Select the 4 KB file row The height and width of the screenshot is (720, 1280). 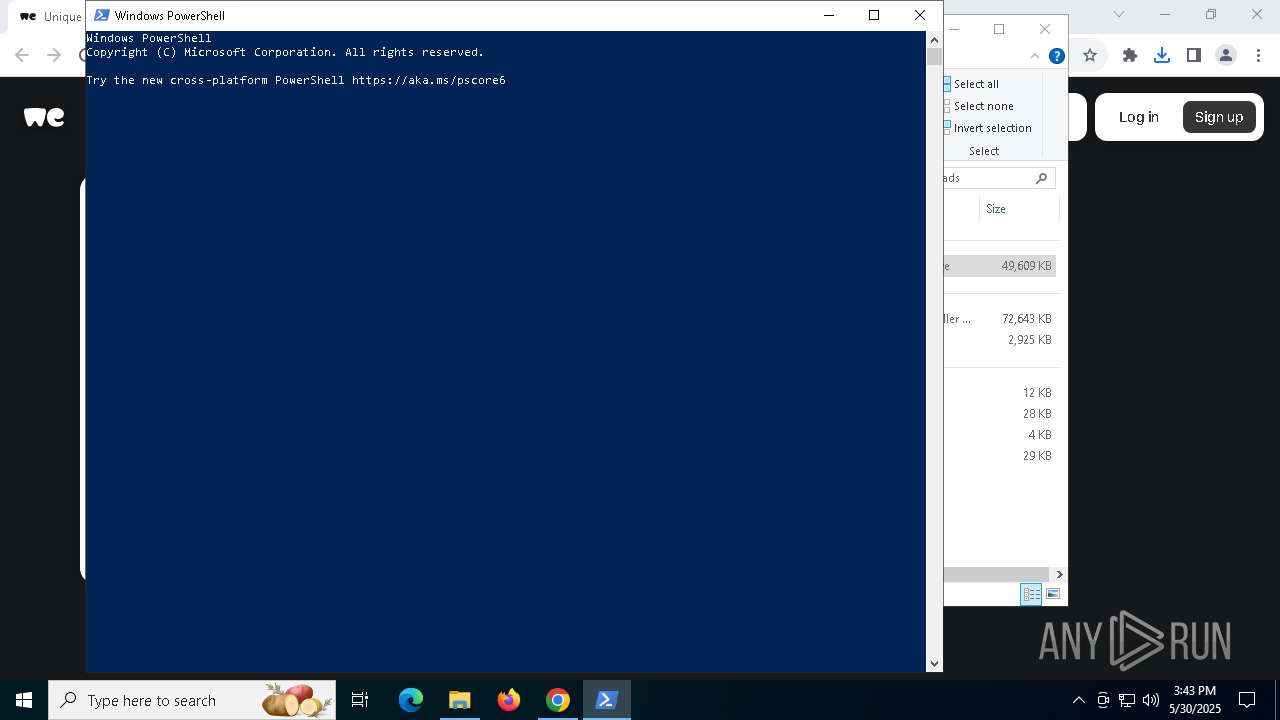(1000, 435)
